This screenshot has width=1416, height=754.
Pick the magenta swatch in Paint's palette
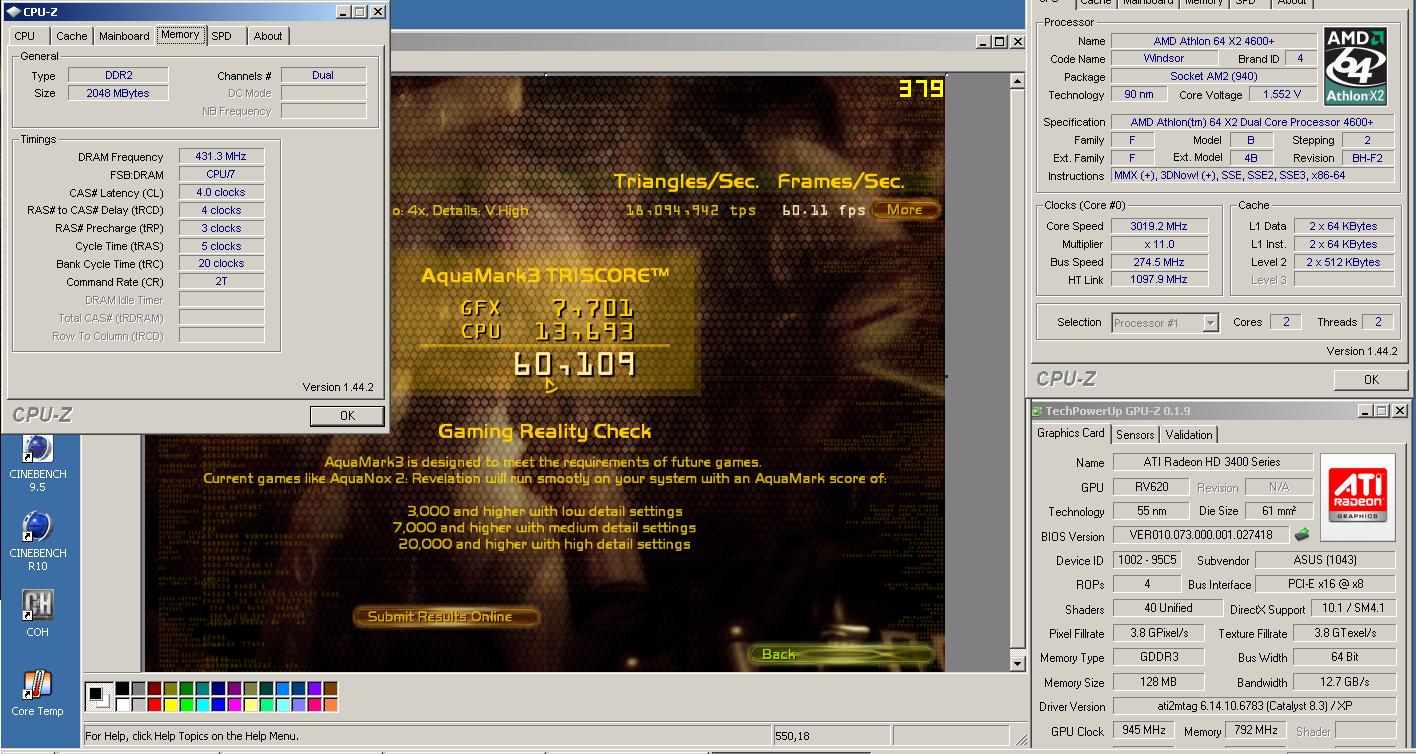click(x=234, y=704)
